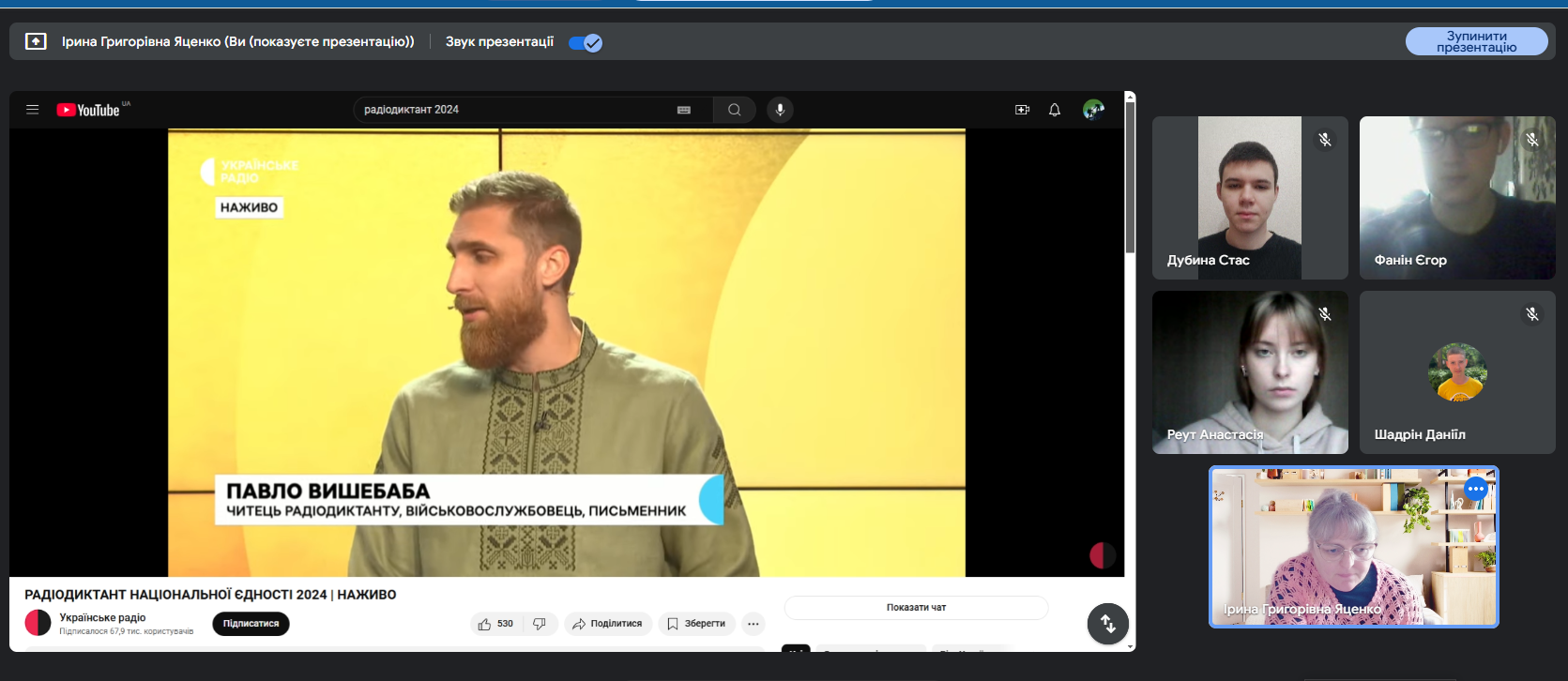The width and height of the screenshot is (1568, 681).
Task: Like the video showing 530 likes
Action: 495,624
